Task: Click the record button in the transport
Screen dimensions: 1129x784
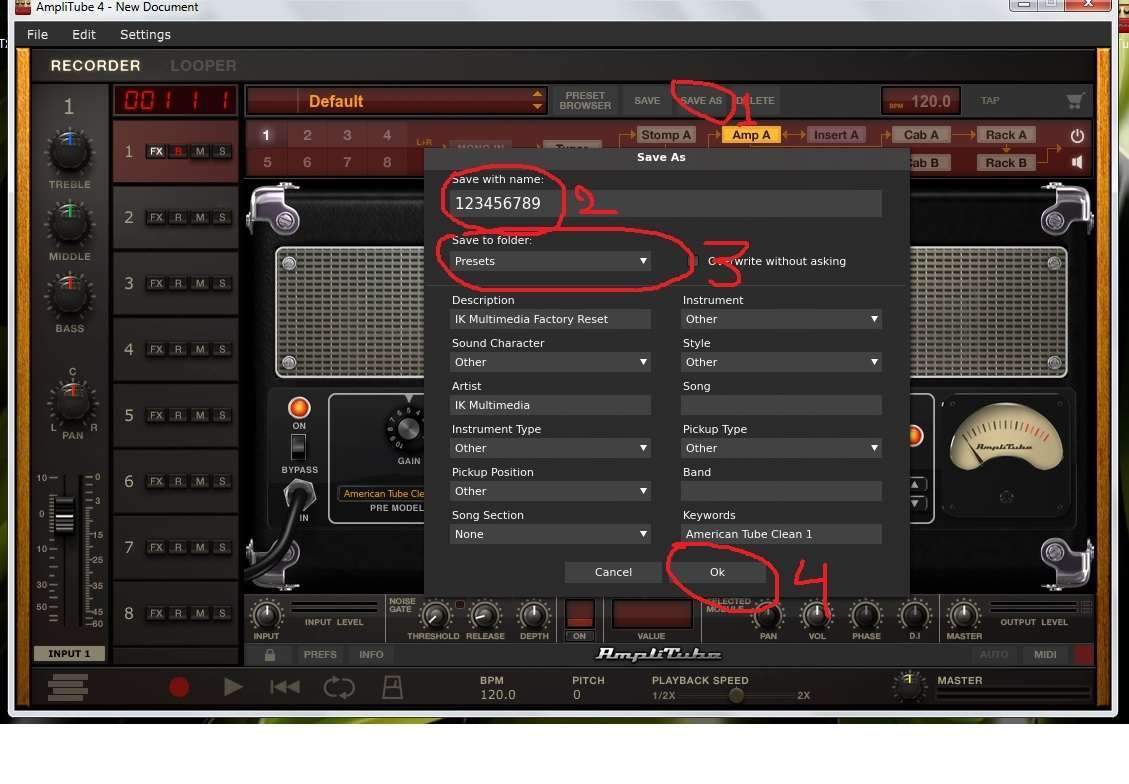Action: [x=179, y=687]
